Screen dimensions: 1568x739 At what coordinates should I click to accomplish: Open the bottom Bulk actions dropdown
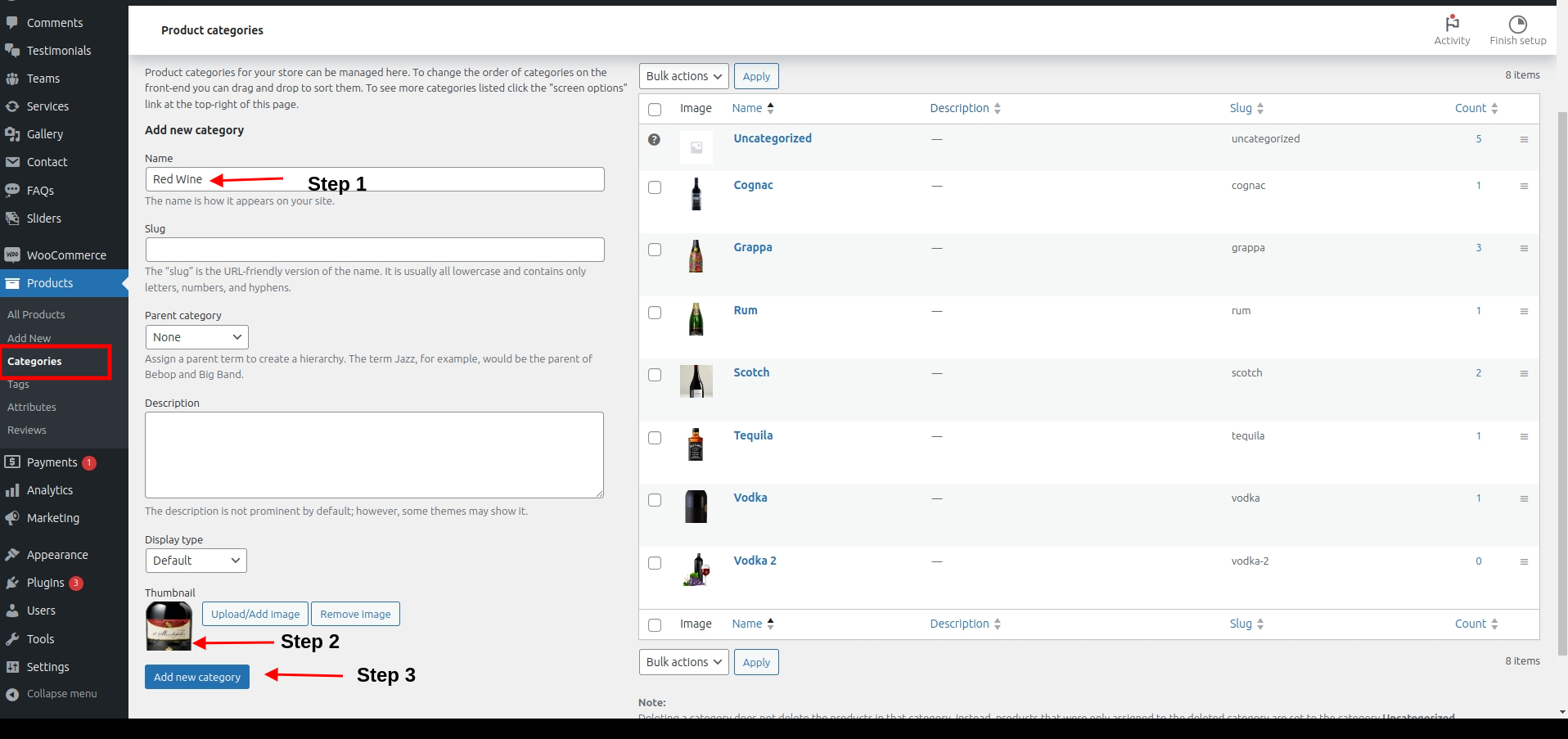(x=683, y=662)
